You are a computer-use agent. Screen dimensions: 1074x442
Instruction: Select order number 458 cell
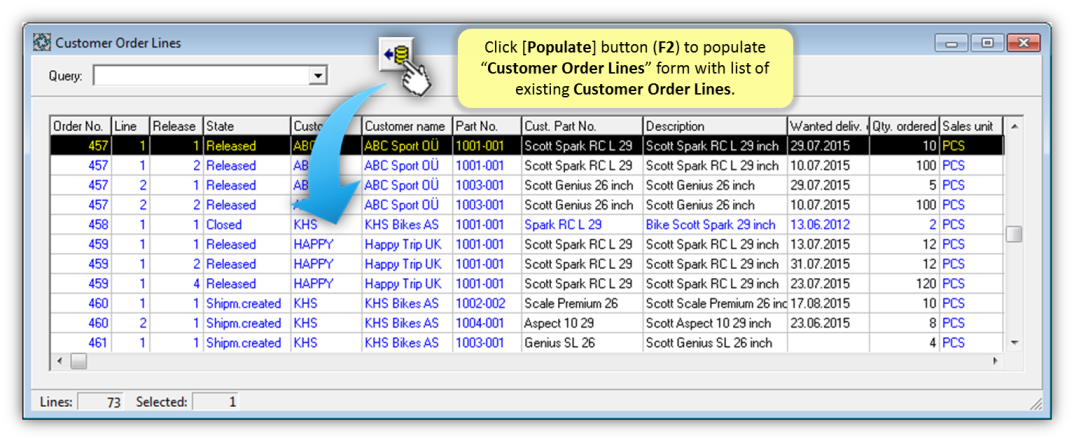pos(82,224)
